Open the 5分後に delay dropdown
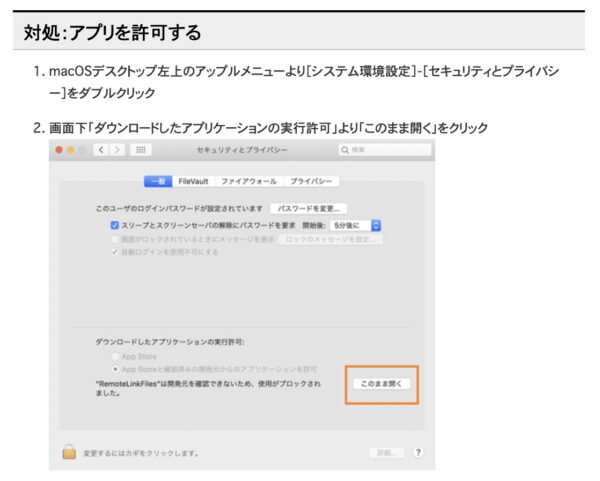This screenshot has width=600, height=481. click(x=355, y=225)
